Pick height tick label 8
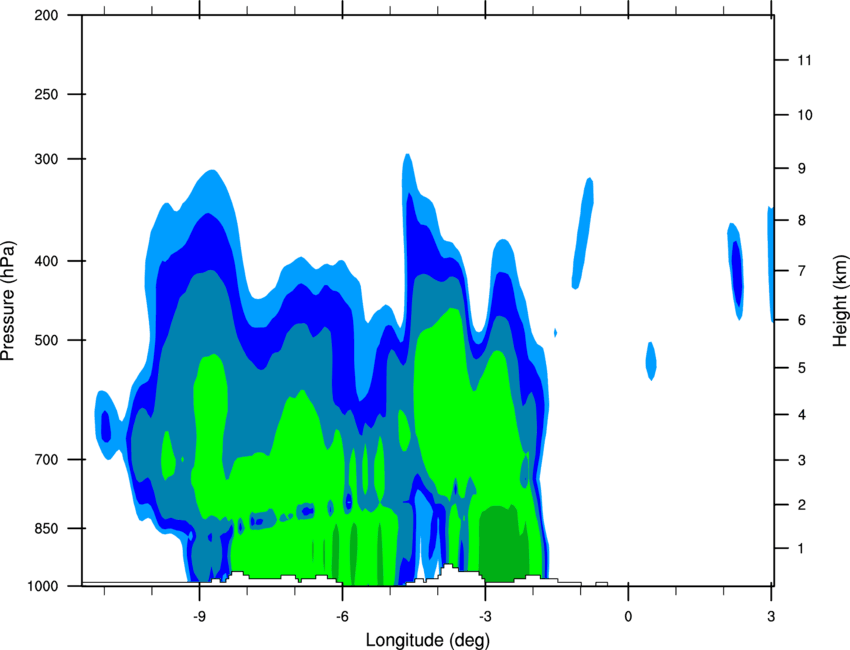The image size is (850, 650). click(x=802, y=220)
